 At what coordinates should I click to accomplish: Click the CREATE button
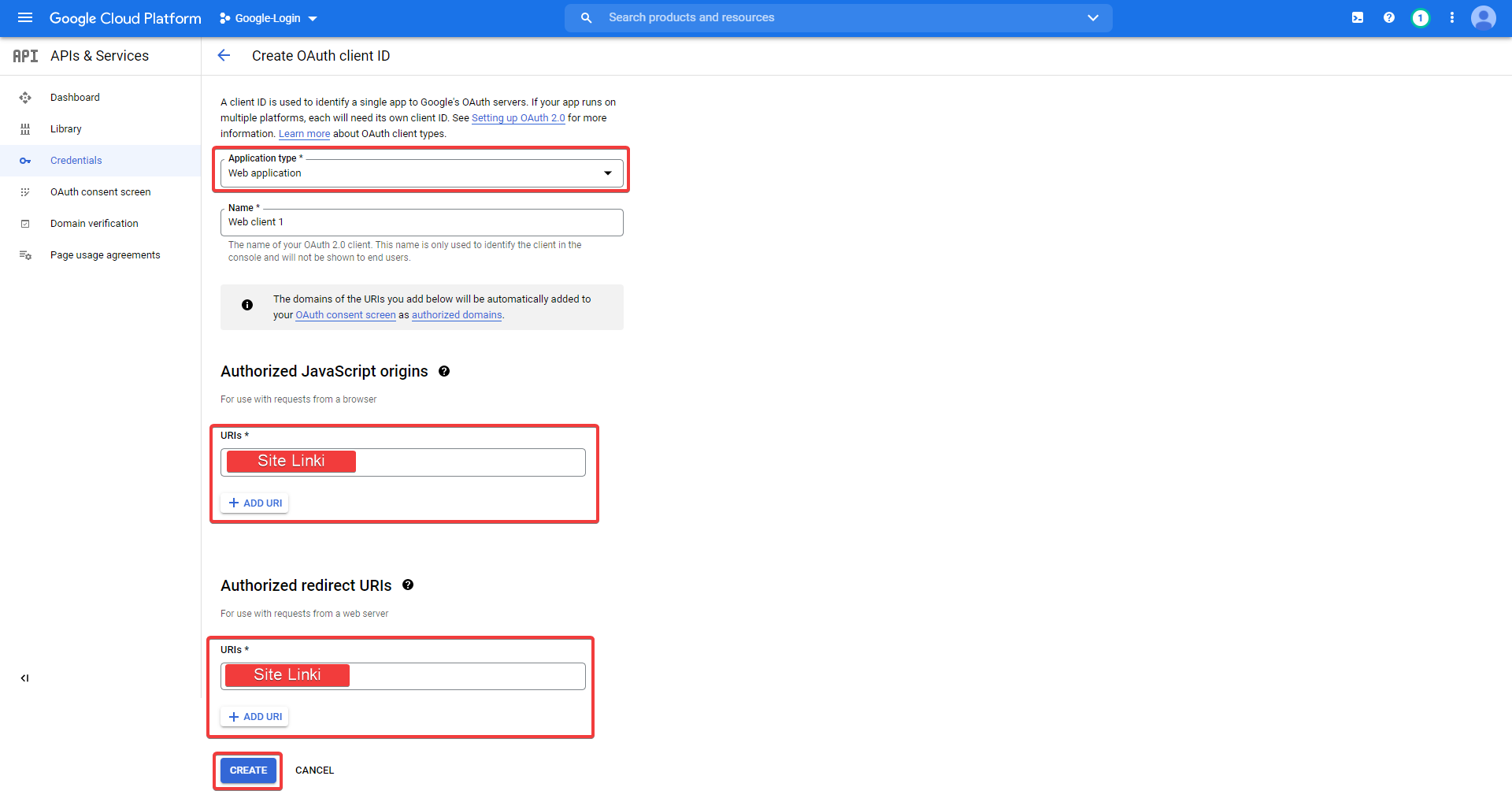(248, 770)
